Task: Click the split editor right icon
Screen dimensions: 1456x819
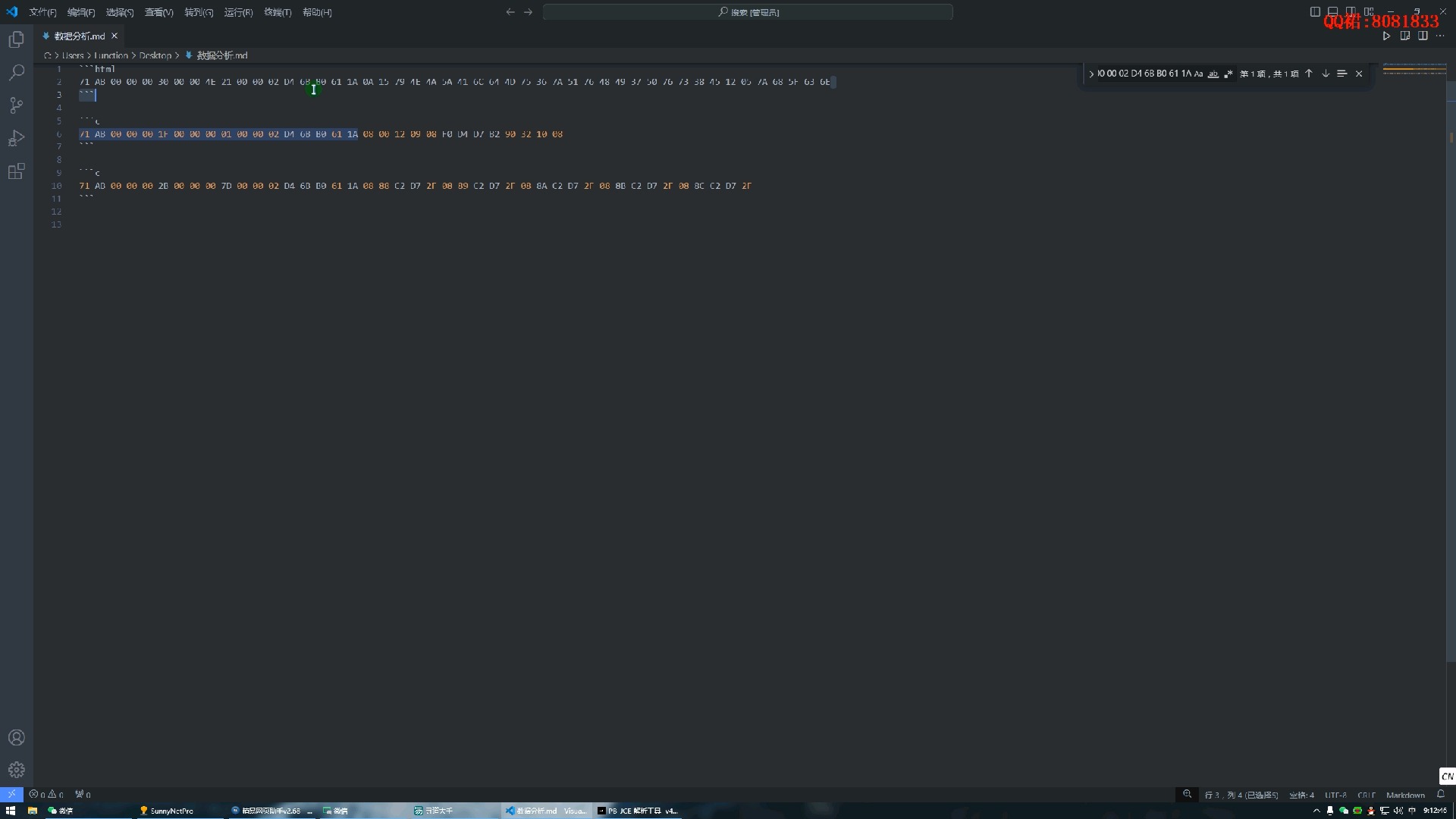Action: (x=1423, y=36)
